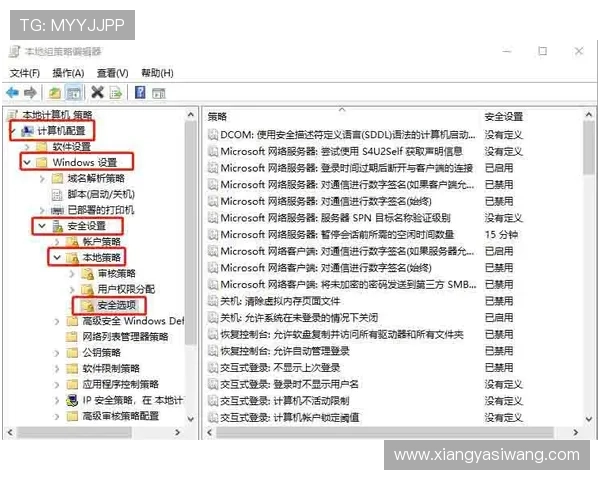Screen dimensions: 600x480
Task: Select Microsoft 网络服务器 SPN 目标名称验证级别
Action: tap(336, 218)
